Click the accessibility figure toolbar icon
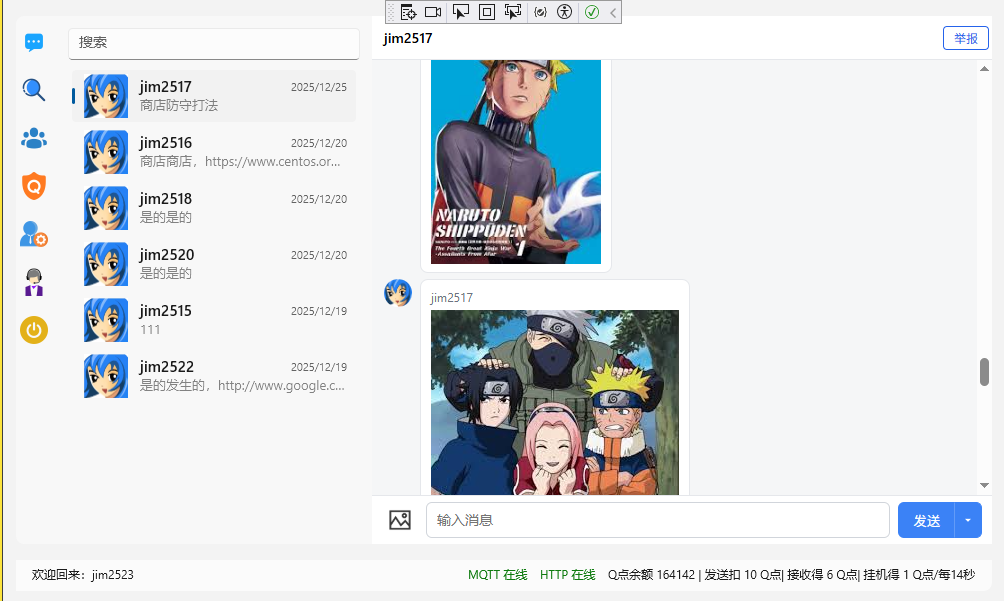The width and height of the screenshot is (1004, 601). click(564, 12)
